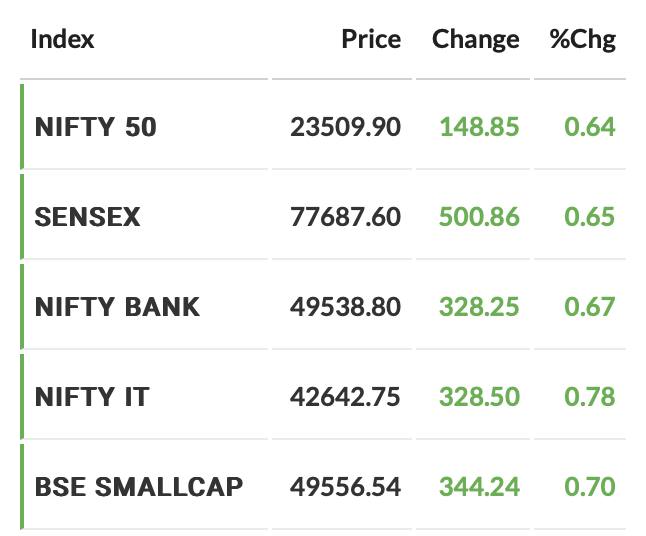Click the NIFTY 50 change value 148.85
This screenshot has width=646, height=536.
pyautogui.click(x=480, y=126)
